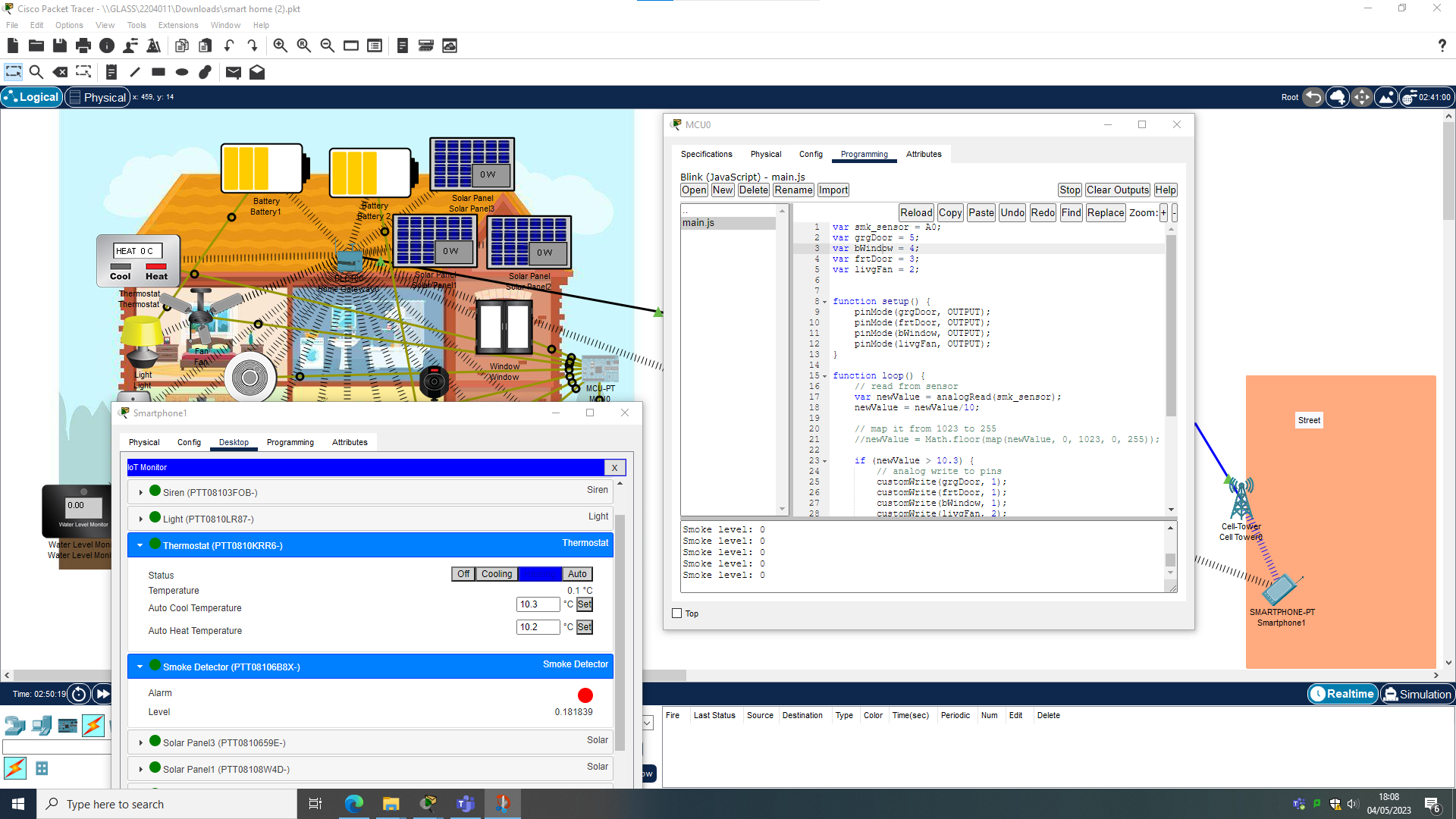Select main.js in the script list
The width and height of the screenshot is (1456, 819).
[x=698, y=222]
